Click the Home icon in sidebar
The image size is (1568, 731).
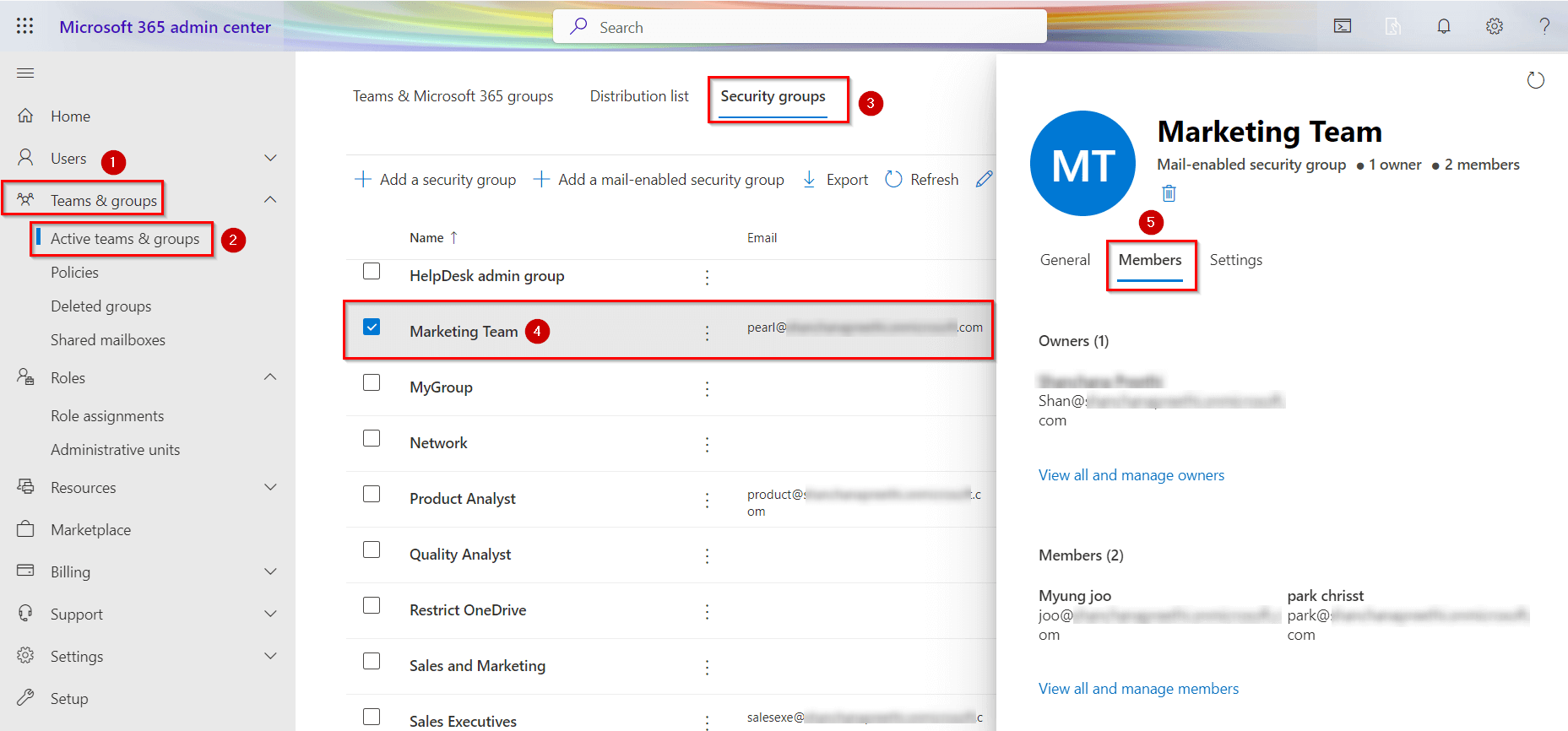coord(26,116)
